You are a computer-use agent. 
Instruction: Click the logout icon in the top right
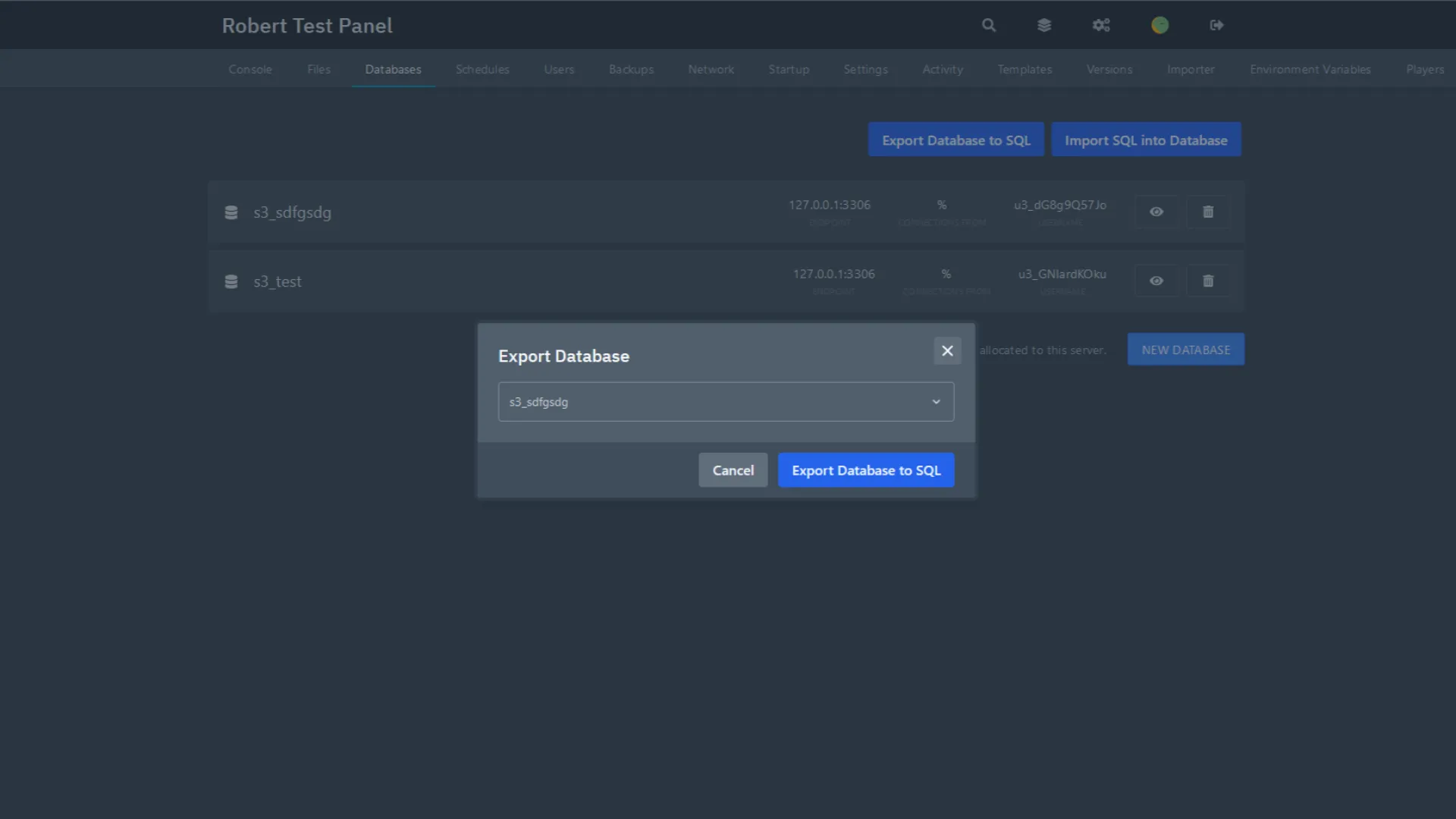click(1216, 25)
